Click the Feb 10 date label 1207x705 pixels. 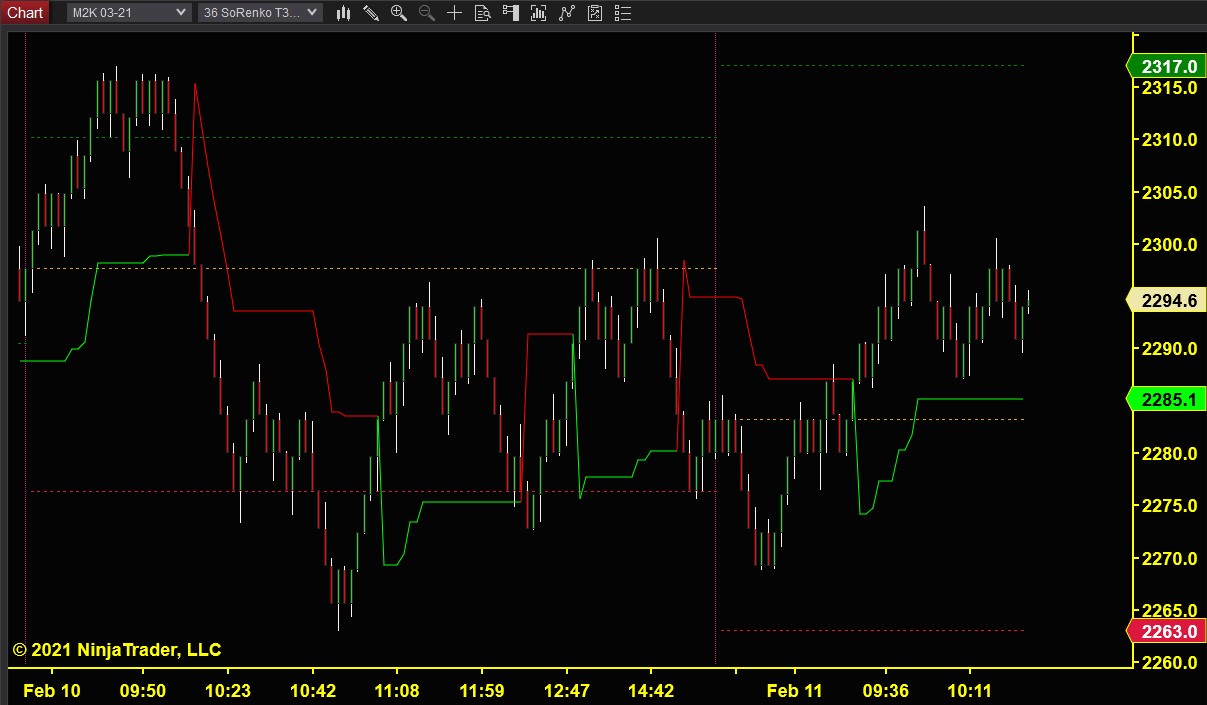point(52,691)
